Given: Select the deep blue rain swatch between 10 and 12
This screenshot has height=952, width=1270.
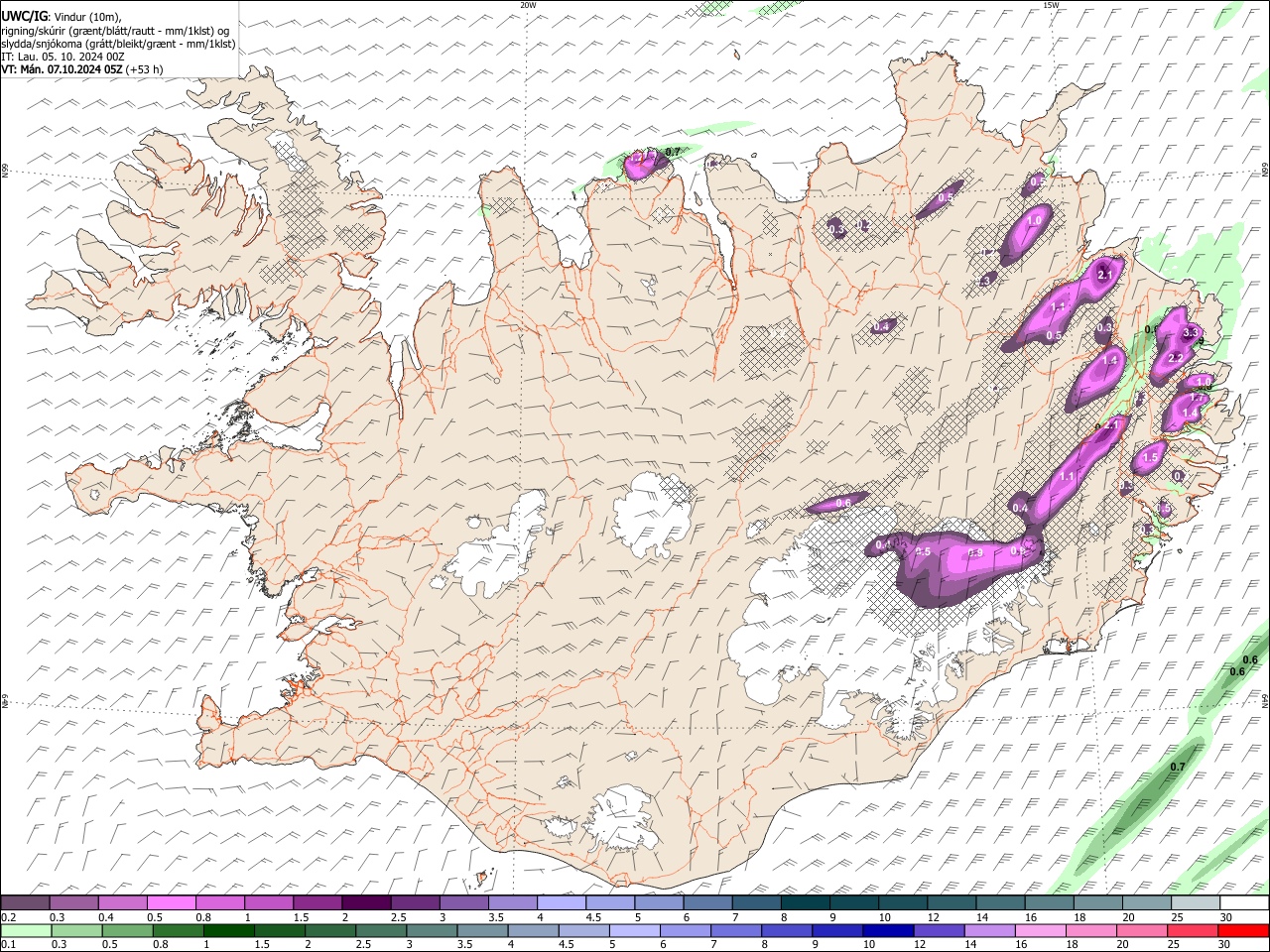Looking at the screenshot, I should pyautogui.click(x=888, y=931).
